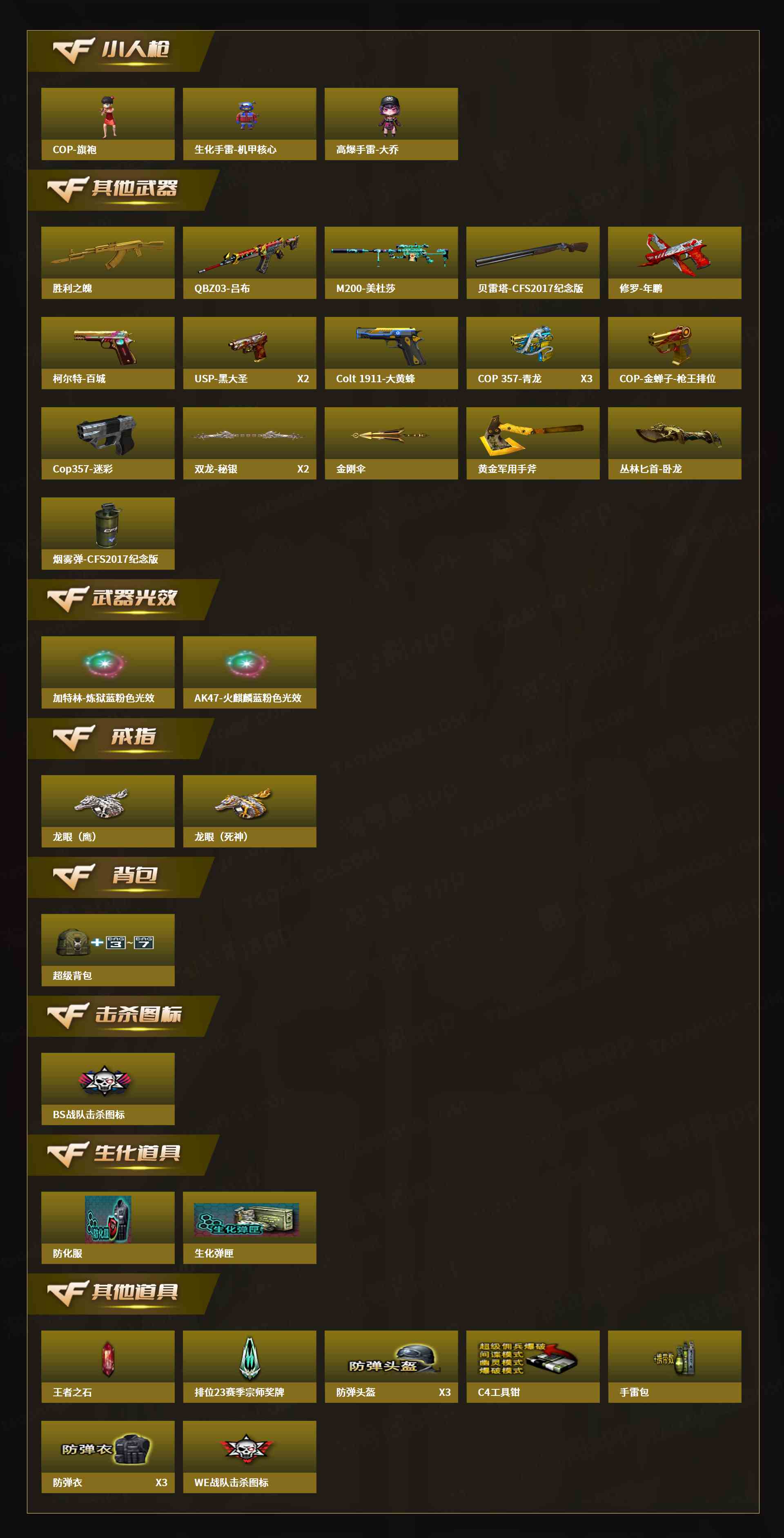Viewport: 784px width, 1538px height.
Task: Click the 加特林-炼狱蓝粉色光效 glow effect
Action: (x=108, y=672)
